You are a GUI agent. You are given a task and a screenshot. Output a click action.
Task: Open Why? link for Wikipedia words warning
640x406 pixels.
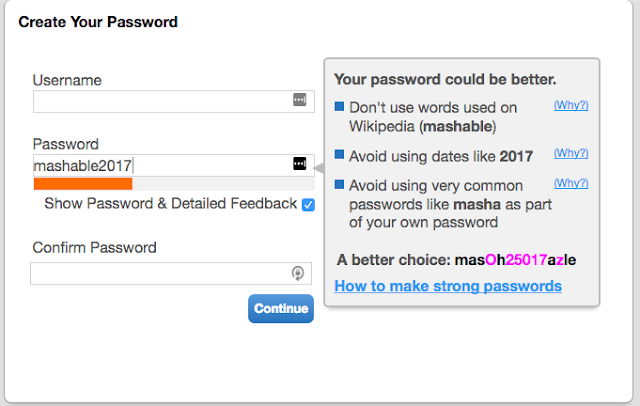(x=571, y=105)
